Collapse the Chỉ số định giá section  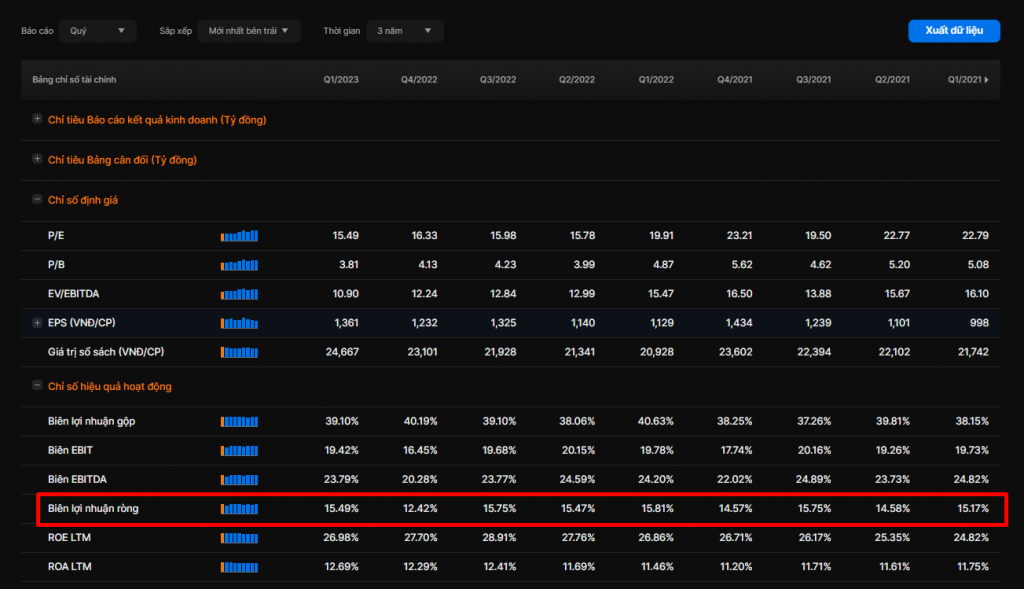point(37,200)
